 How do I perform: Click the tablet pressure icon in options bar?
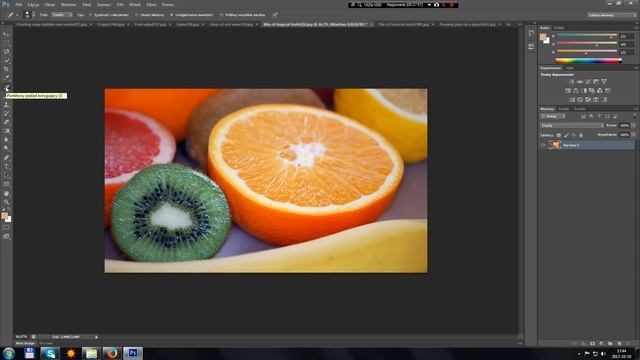[x=276, y=15]
